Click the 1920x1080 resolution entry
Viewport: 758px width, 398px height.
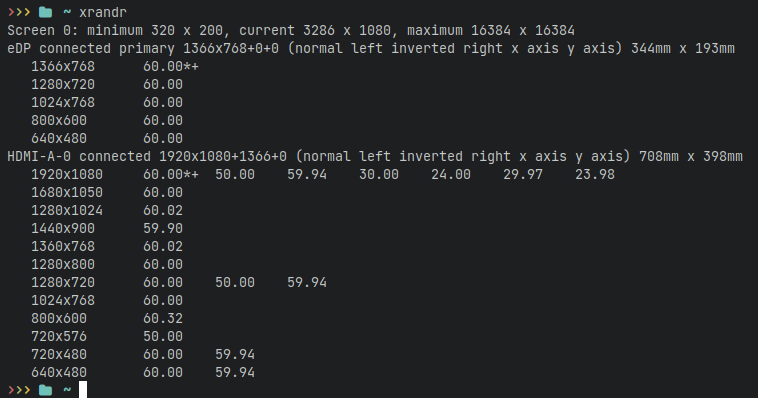(x=67, y=174)
